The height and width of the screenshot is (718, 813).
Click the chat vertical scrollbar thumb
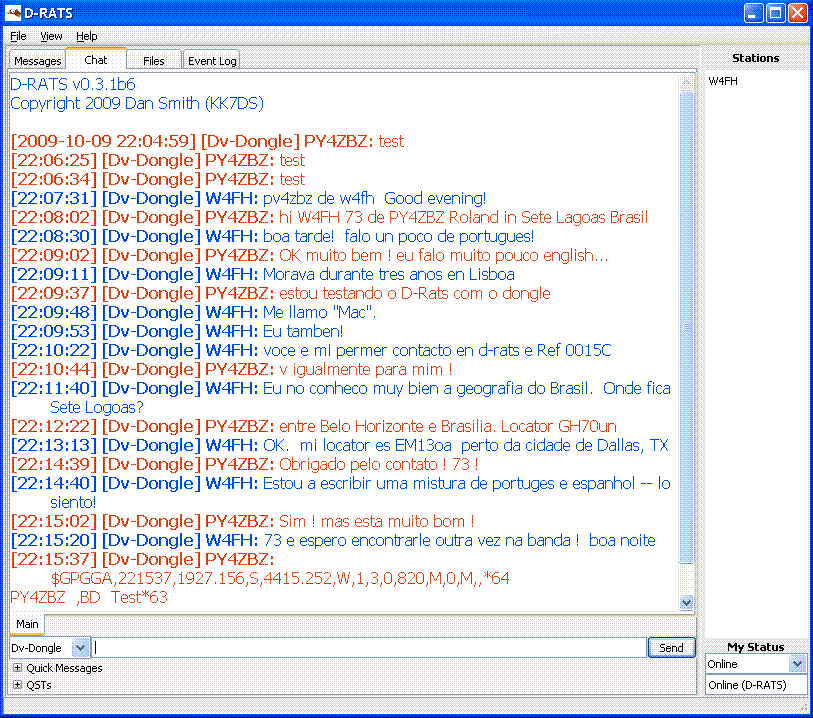[x=686, y=327]
